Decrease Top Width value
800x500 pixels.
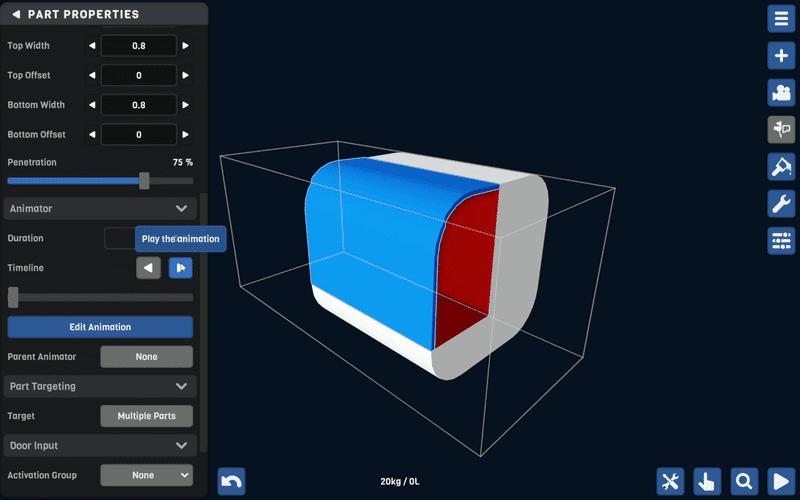(x=92, y=46)
